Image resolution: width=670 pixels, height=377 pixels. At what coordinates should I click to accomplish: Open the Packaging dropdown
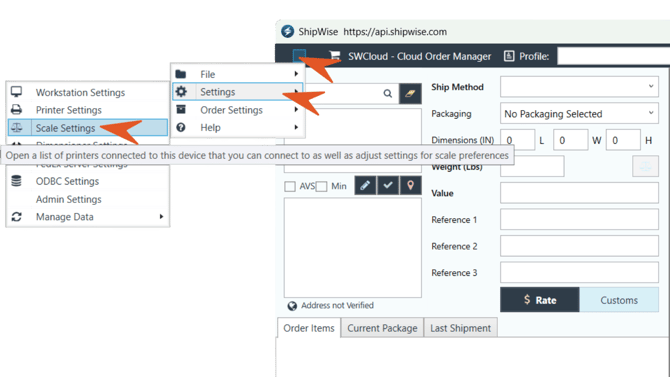tap(579, 114)
